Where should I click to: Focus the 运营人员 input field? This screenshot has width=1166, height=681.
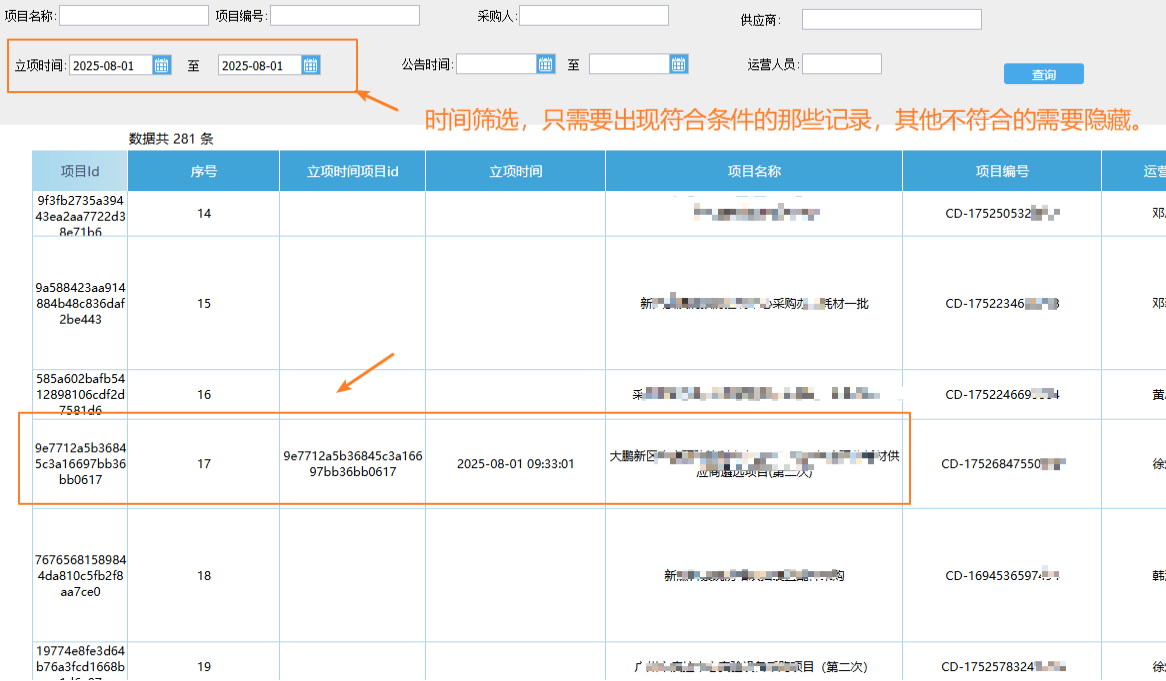click(x=842, y=64)
